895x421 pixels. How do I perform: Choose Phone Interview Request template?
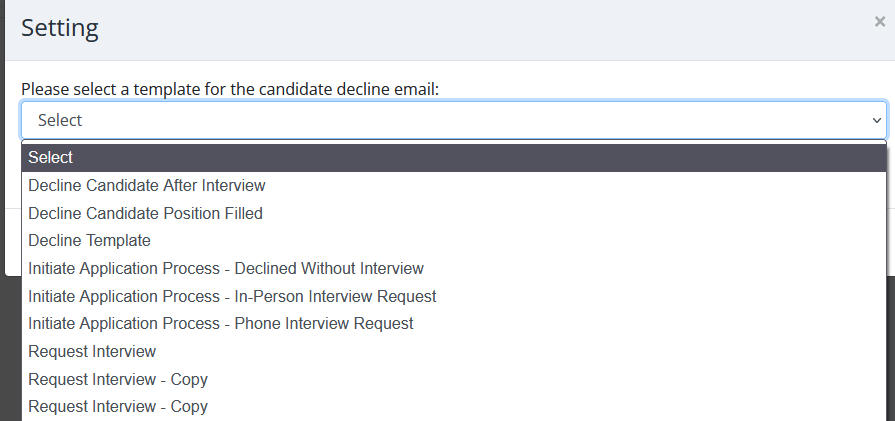point(221,324)
